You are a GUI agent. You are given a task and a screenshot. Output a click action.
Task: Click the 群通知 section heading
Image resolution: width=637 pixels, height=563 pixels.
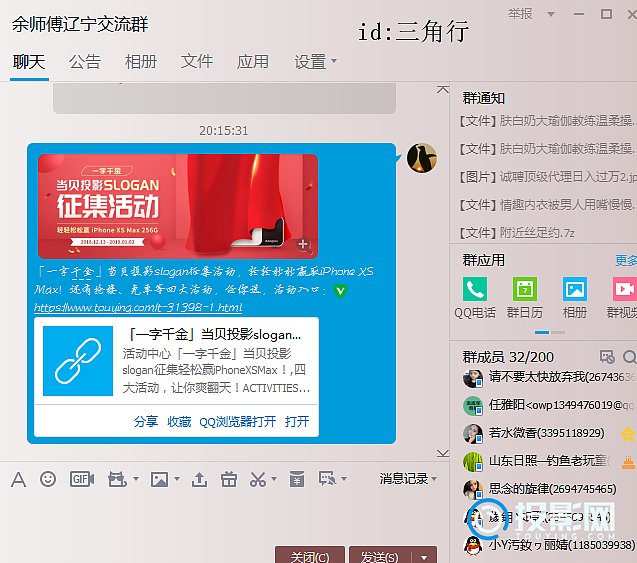[483, 98]
